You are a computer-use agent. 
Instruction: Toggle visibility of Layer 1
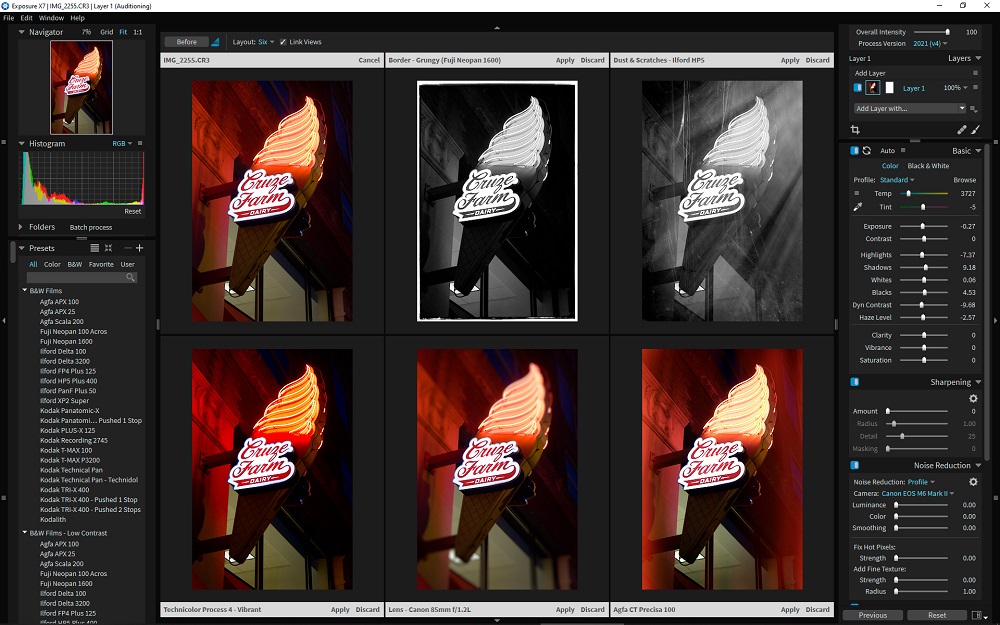pos(858,88)
